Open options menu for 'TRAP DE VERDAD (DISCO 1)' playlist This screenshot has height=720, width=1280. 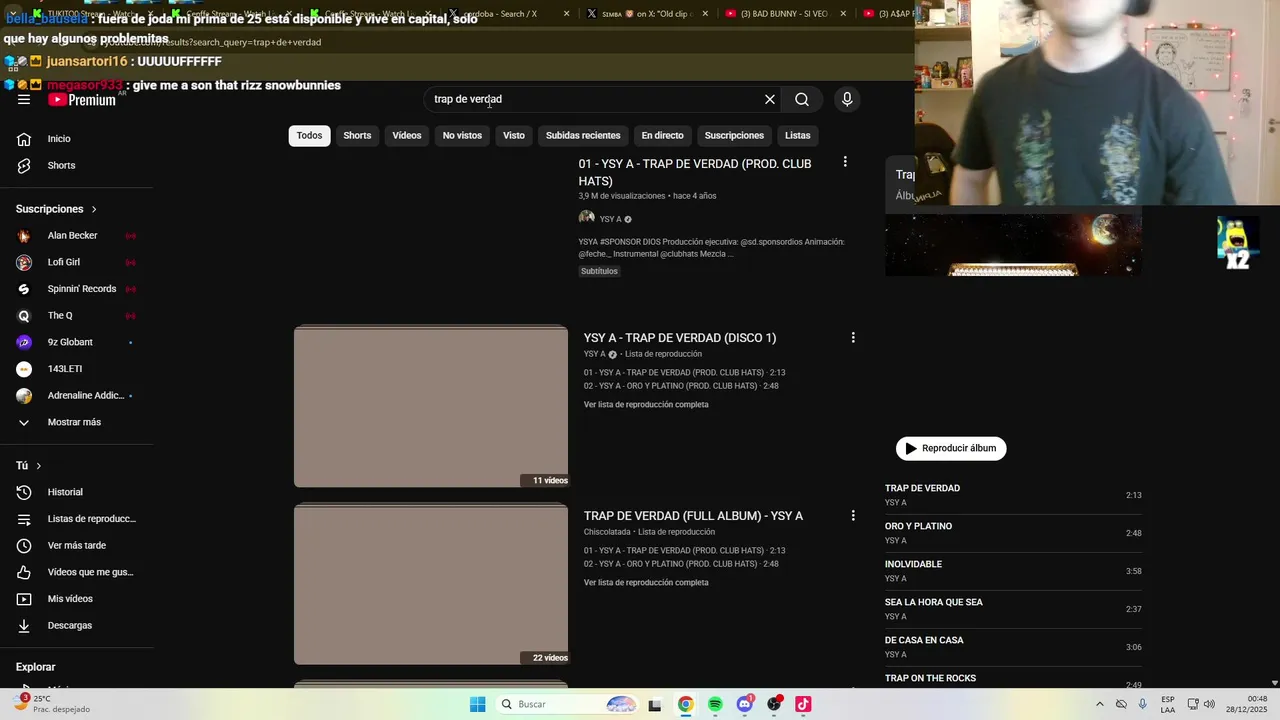pyautogui.click(x=853, y=338)
